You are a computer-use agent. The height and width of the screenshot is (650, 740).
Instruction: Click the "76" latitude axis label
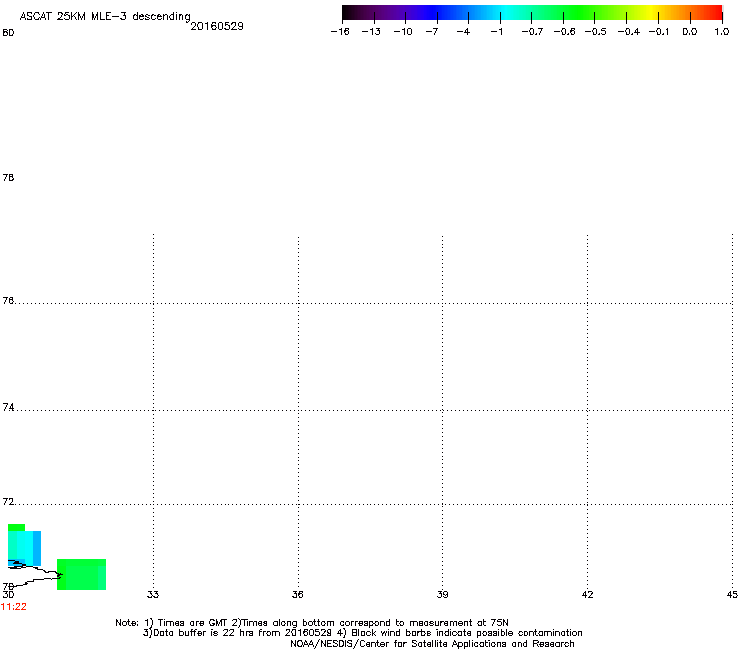tap(8, 301)
